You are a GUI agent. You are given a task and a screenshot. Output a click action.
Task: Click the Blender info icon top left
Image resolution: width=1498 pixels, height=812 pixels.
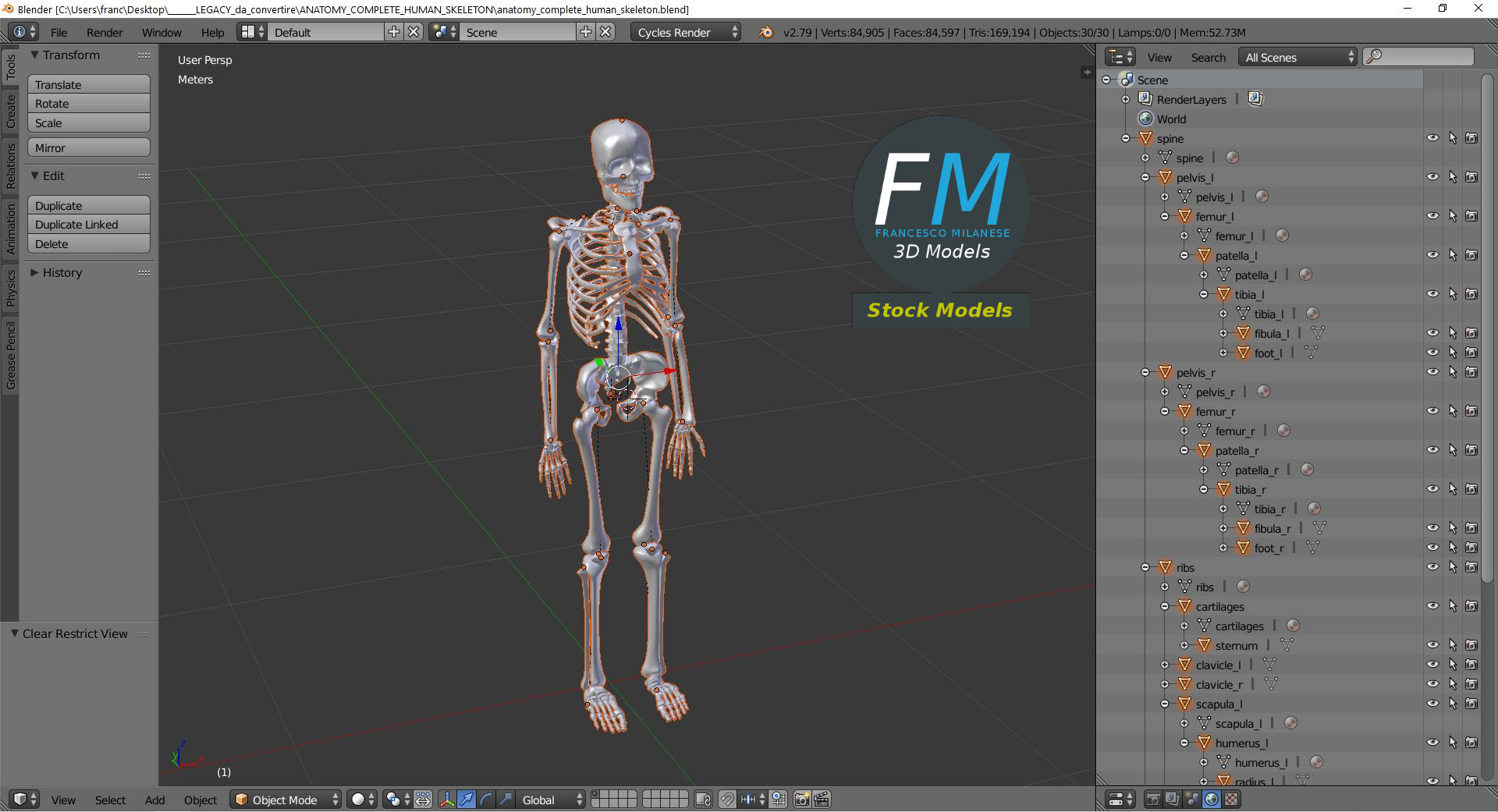(19, 32)
